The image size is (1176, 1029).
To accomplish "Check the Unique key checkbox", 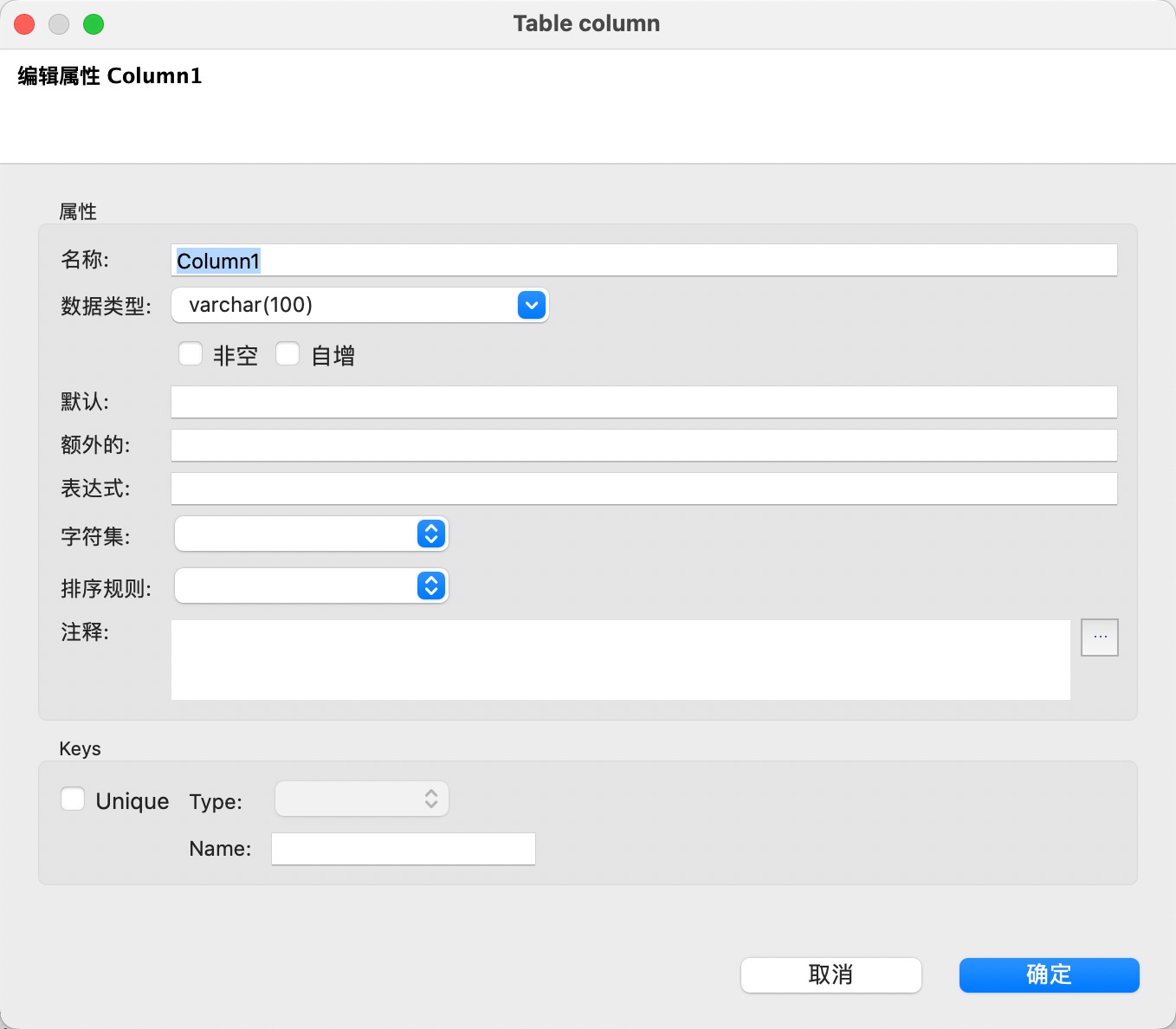I will (74, 799).
